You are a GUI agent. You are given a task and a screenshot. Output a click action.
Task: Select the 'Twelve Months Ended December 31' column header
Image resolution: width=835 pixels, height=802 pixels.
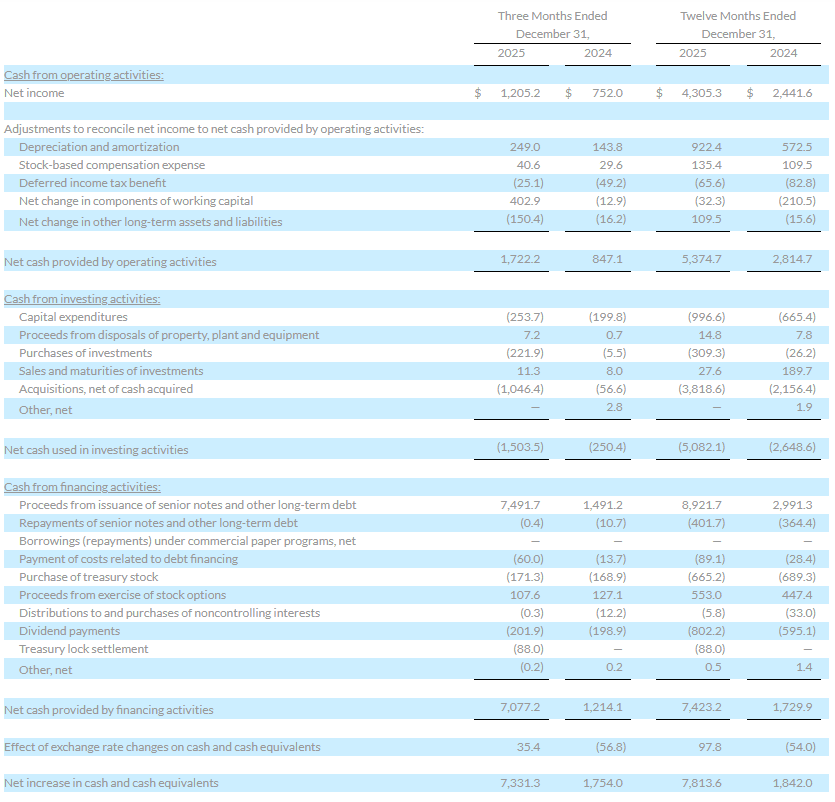[x=738, y=25]
